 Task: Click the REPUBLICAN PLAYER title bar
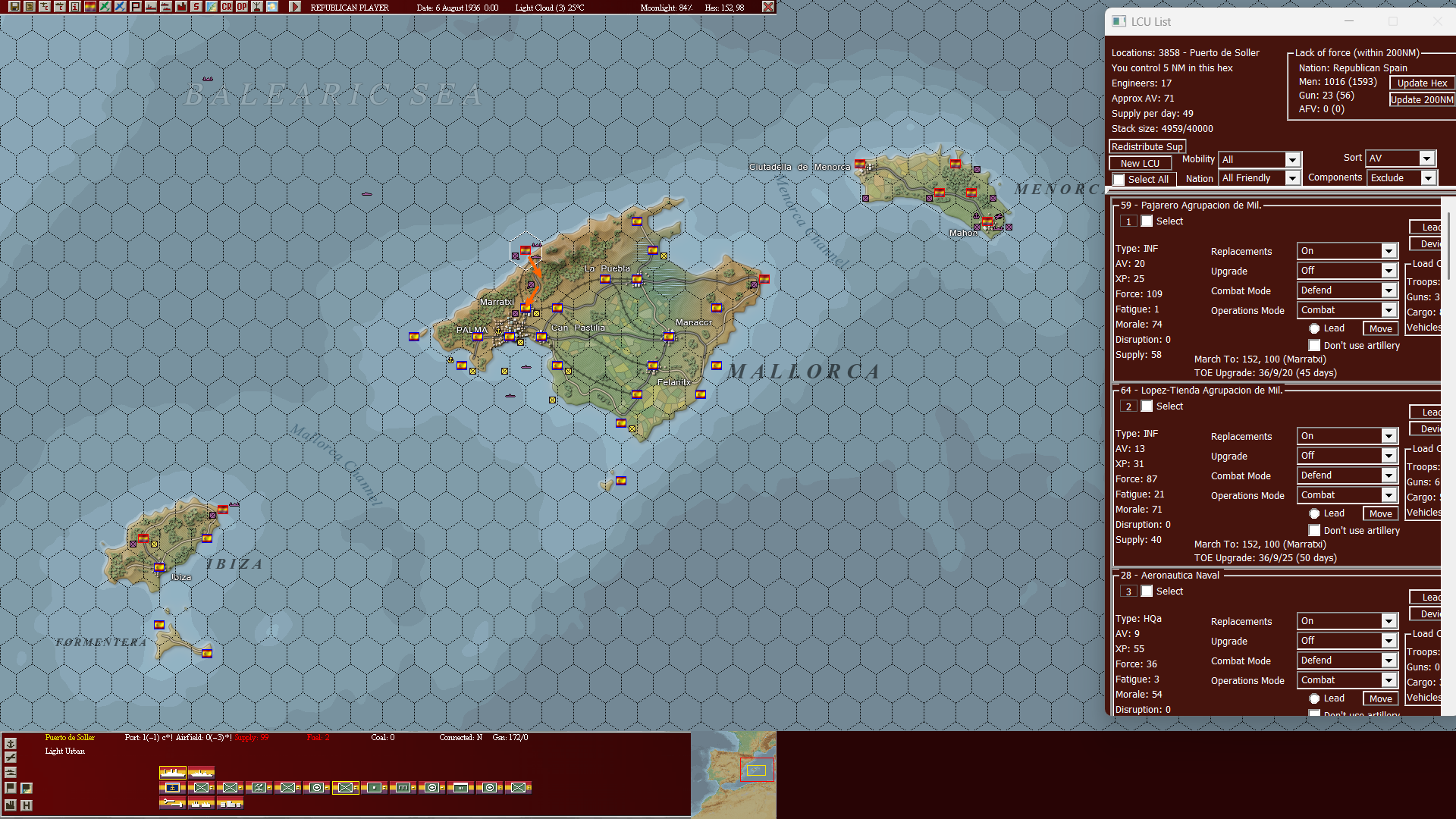click(x=349, y=7)
